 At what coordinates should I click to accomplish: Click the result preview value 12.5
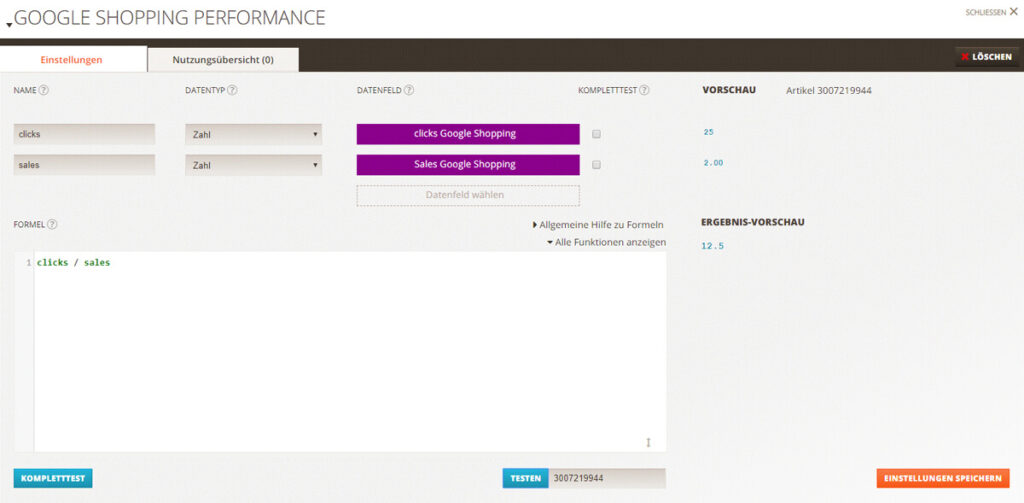pos(712,247)
